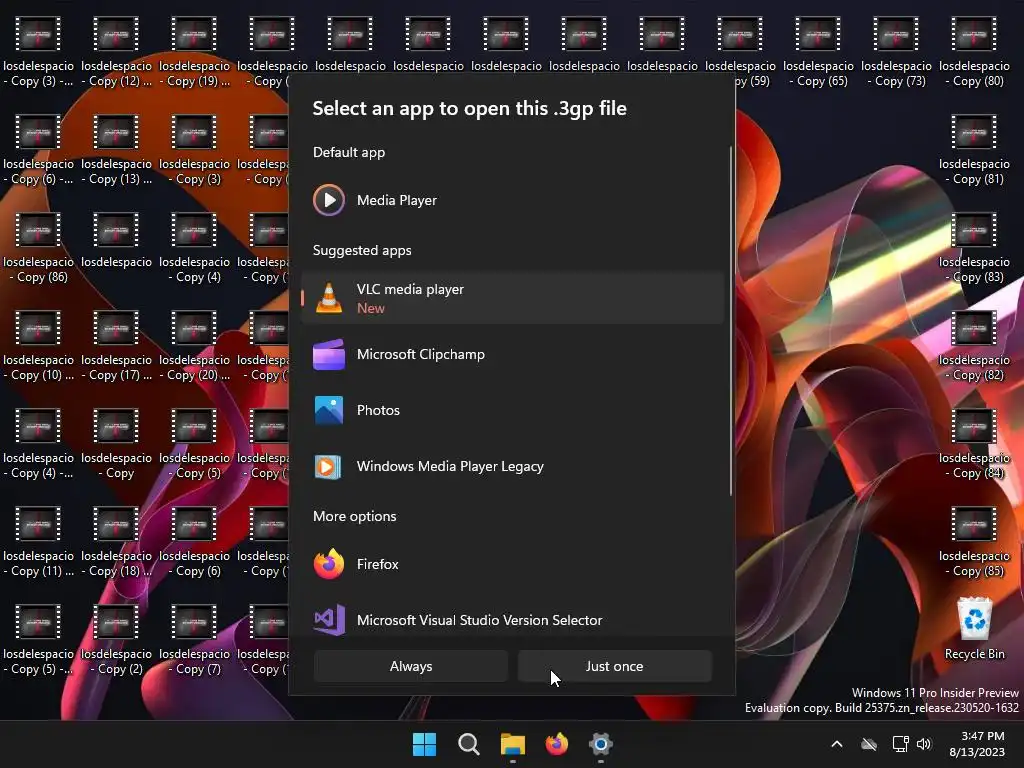The height and width of the screenshot is (768, 1024).
Task: Select the losdelespacio - Copy (10) file
Action: pyautogui.click(x=39, y=346)
